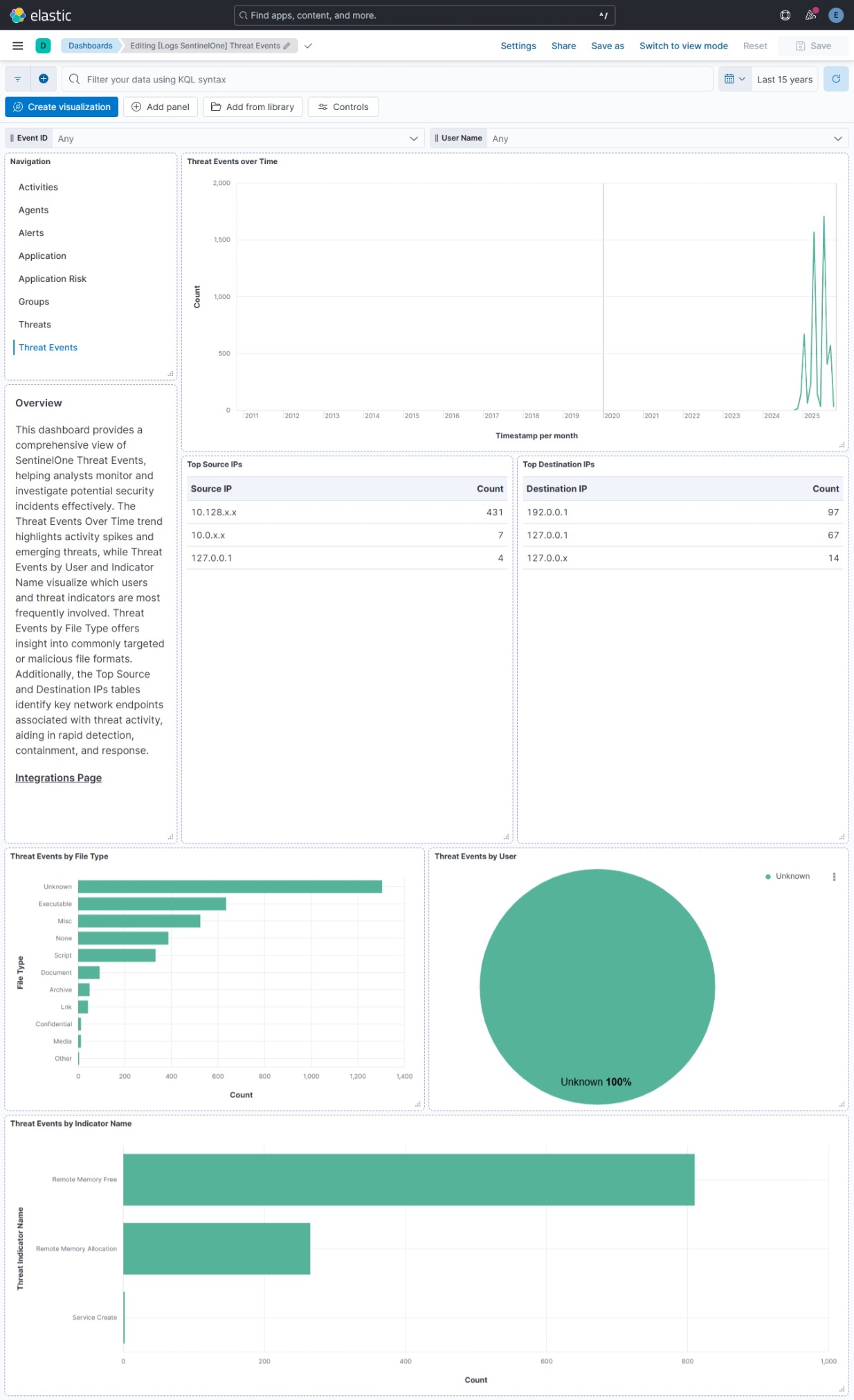Open the hamburger navigation menu
Viewport: 854px width, 1400px height.
(x=18, y=46)
